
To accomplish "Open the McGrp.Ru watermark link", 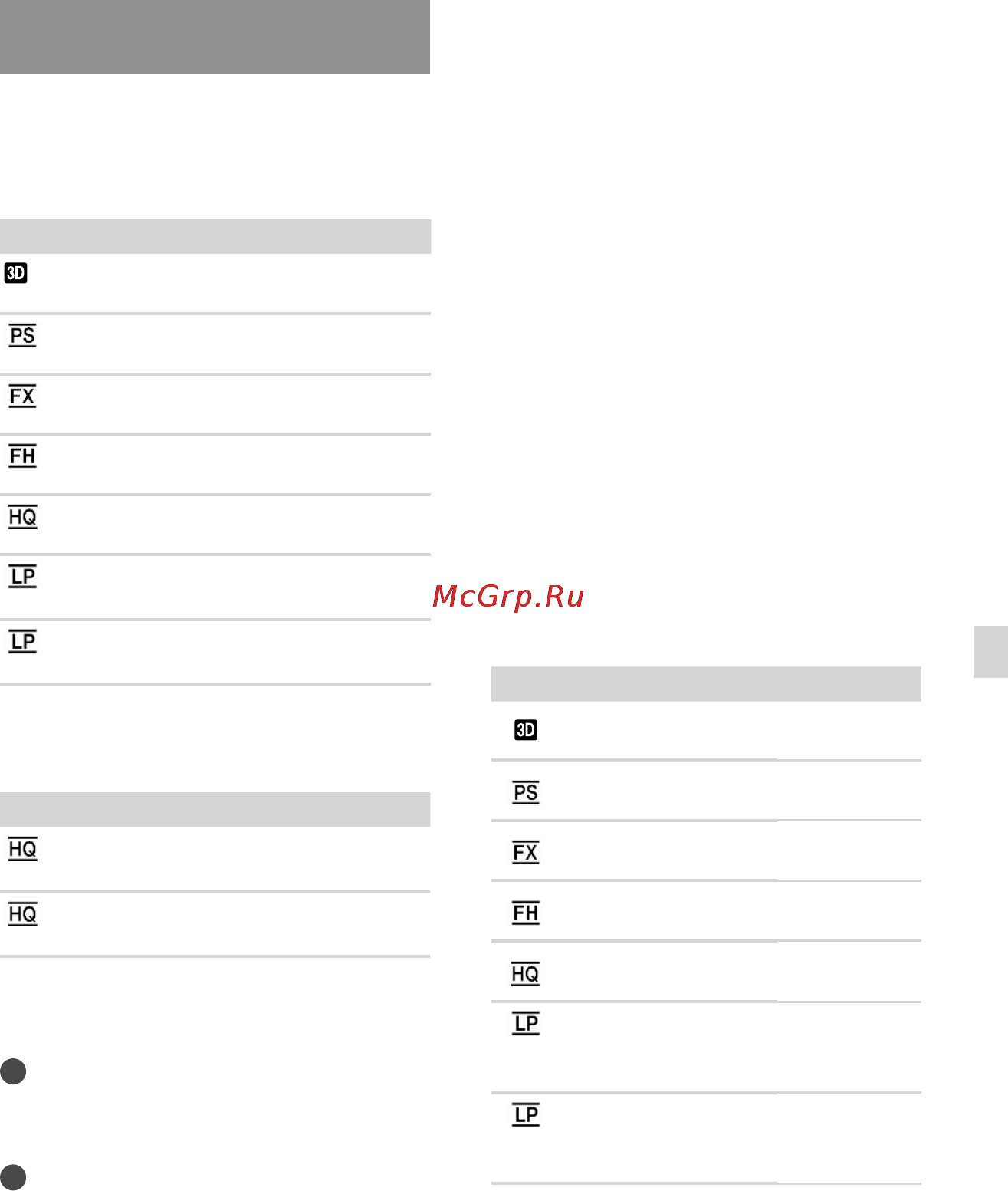I will point(508,597).
